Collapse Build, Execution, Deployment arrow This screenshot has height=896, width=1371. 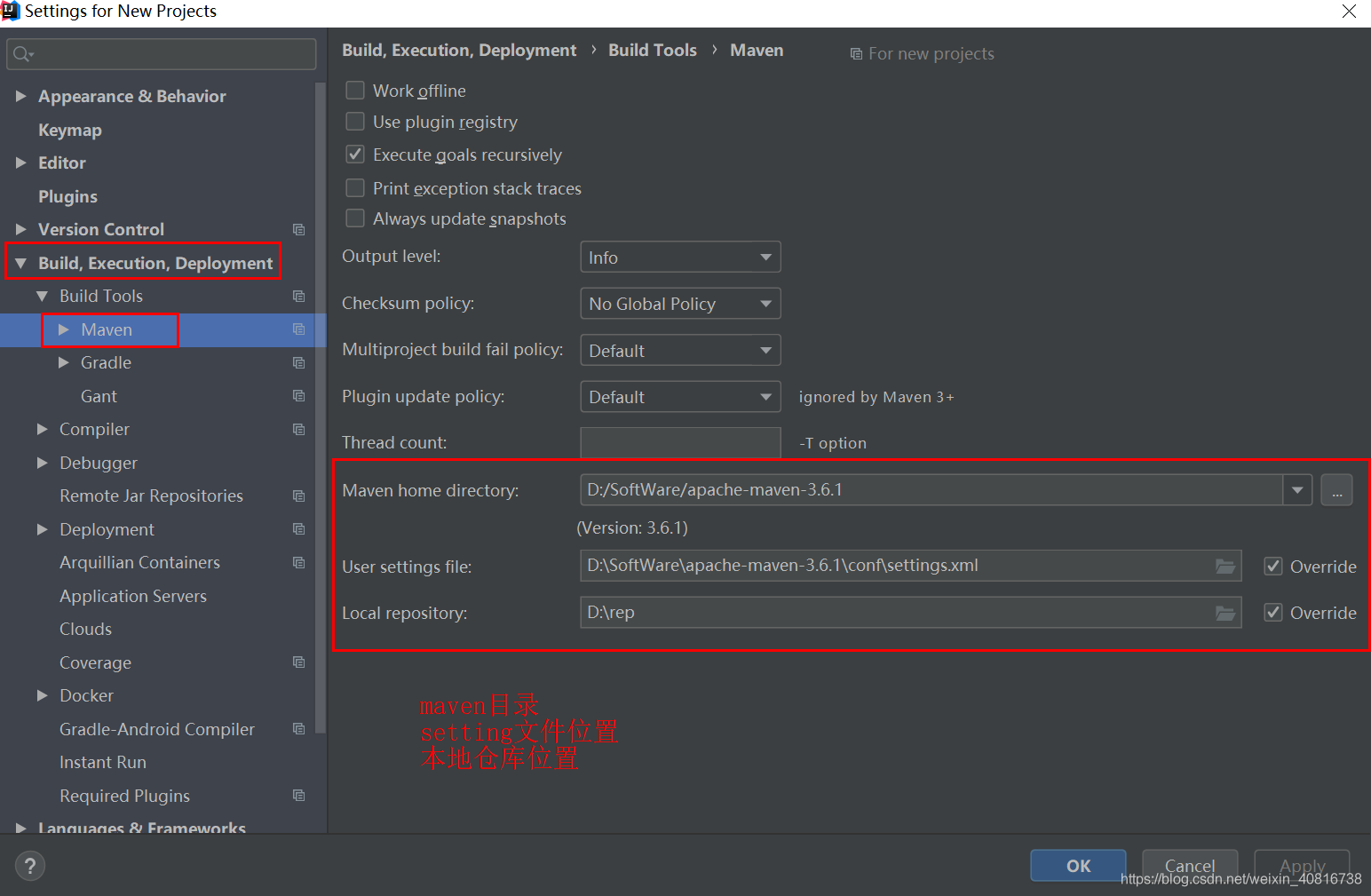click(x=21, y=264)
